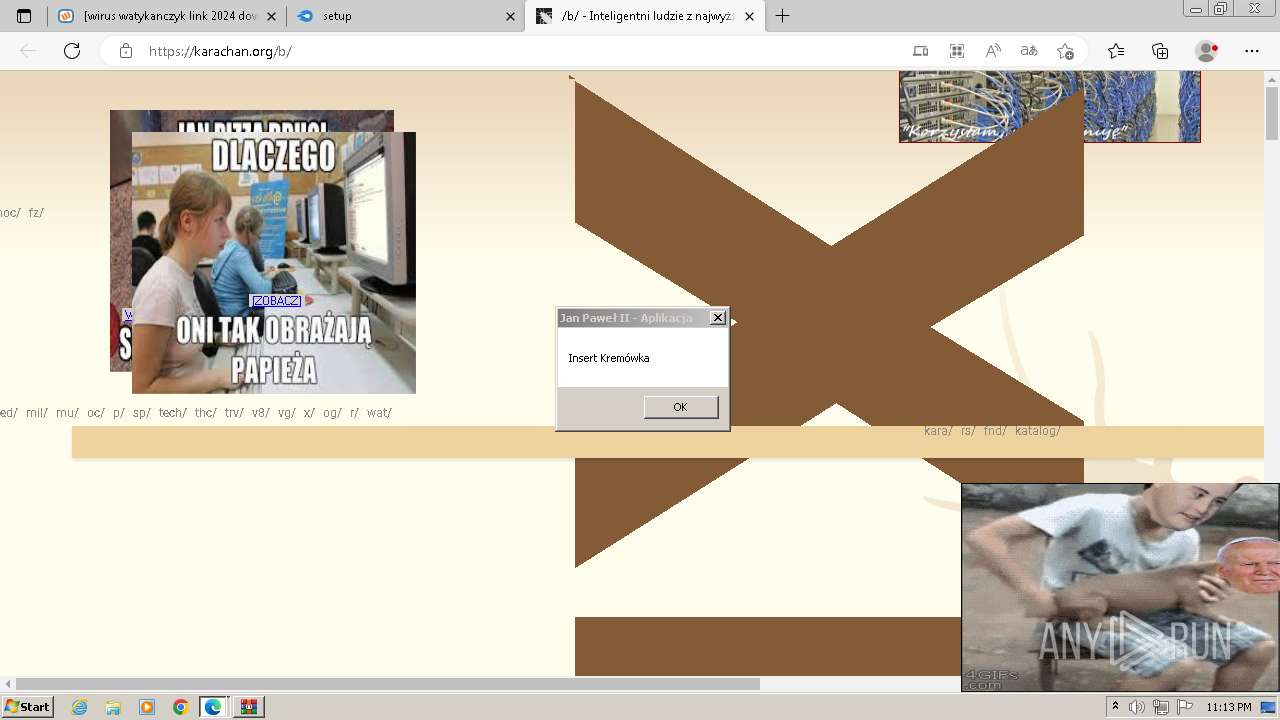Go to the wat/ board link

[379, 413]
